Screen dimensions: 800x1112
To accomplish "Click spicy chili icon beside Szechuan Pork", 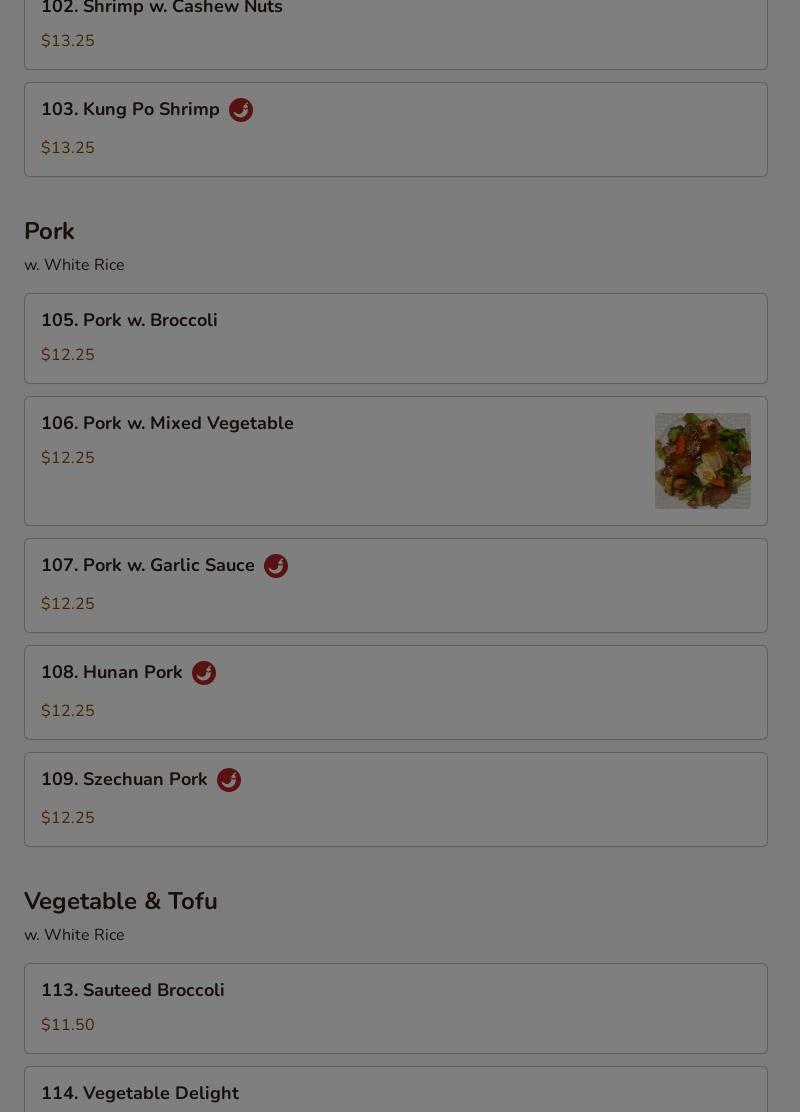I will 229,780.
